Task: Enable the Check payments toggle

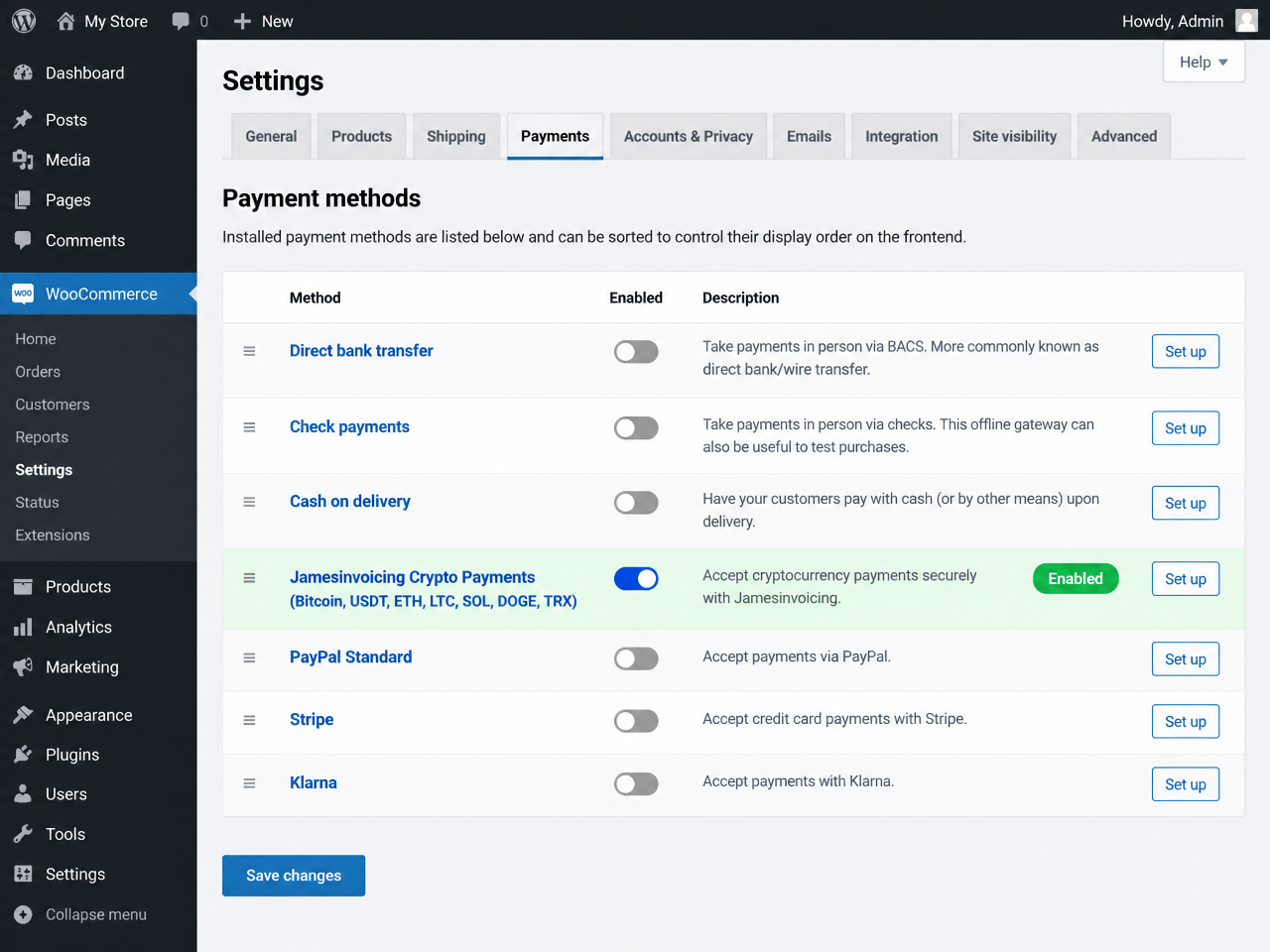Action: 636,428
